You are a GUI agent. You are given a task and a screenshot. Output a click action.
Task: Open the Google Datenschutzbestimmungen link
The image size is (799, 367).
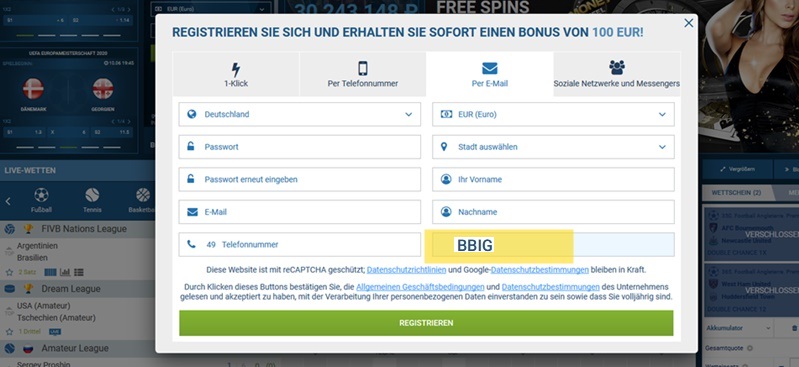point(540,270)
